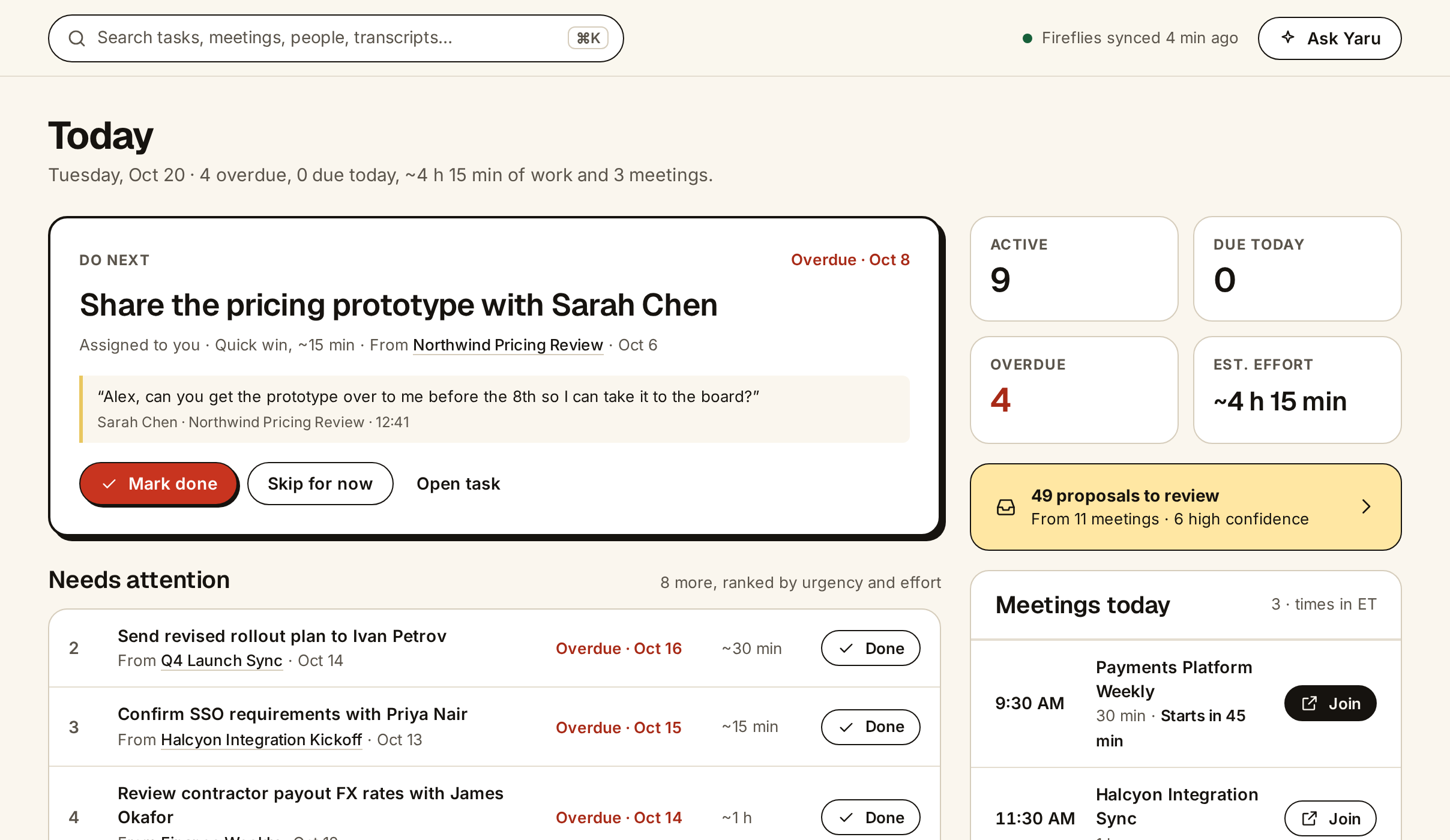Viewport: 1450px width, 840px height.
Task: Open the Due Today stat card
Action: click(1298, 269)
